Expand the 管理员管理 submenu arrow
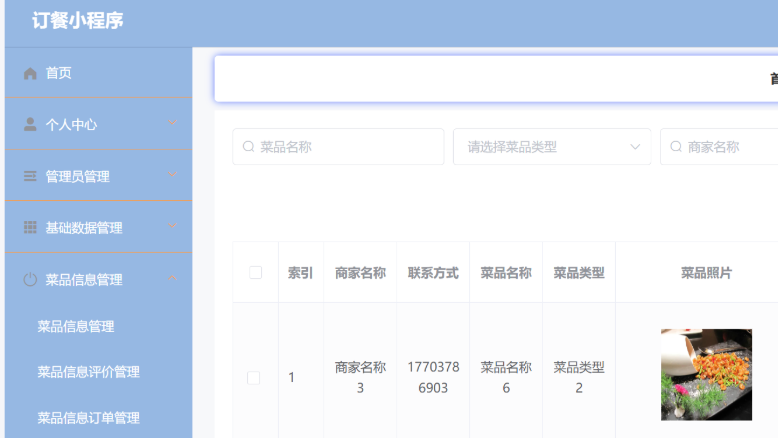 (x=172, y=176)
